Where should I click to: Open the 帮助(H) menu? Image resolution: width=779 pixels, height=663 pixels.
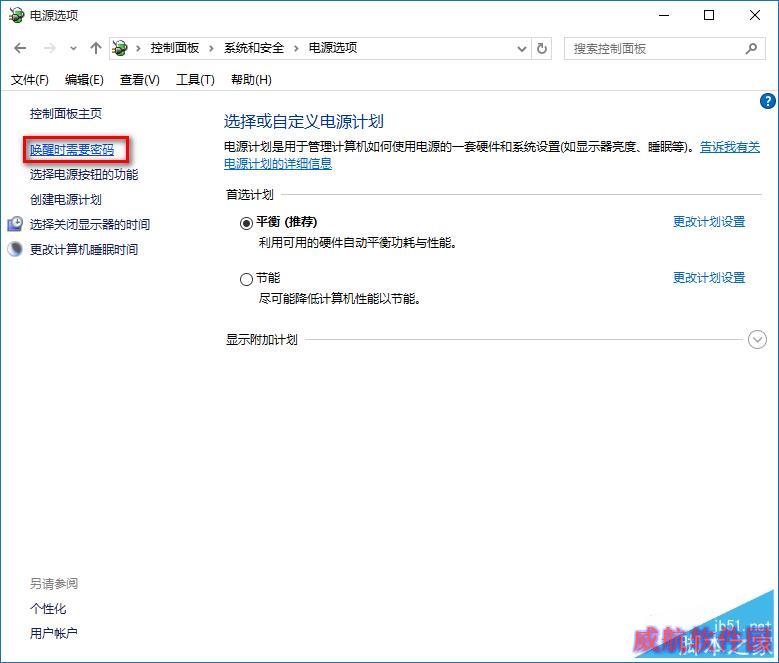tap(251, 80)
